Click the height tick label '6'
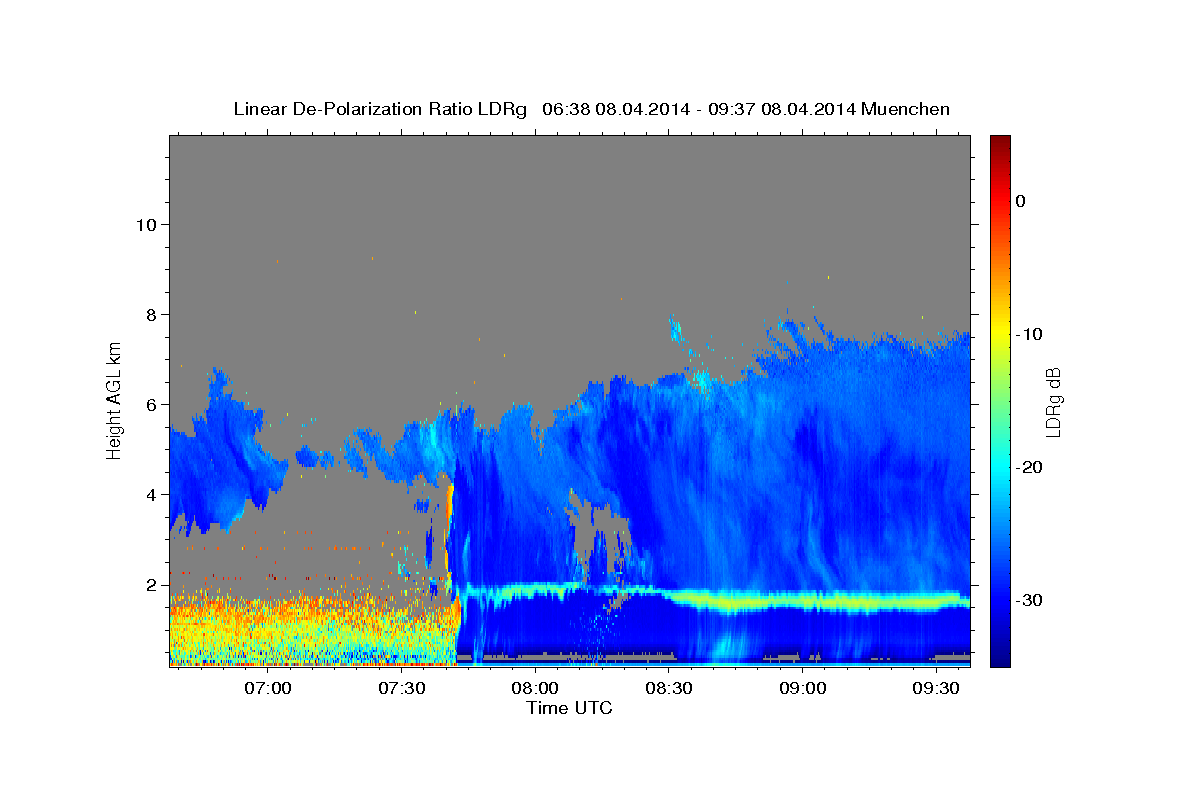This screenshot has height=800, width=1200. 153,404
